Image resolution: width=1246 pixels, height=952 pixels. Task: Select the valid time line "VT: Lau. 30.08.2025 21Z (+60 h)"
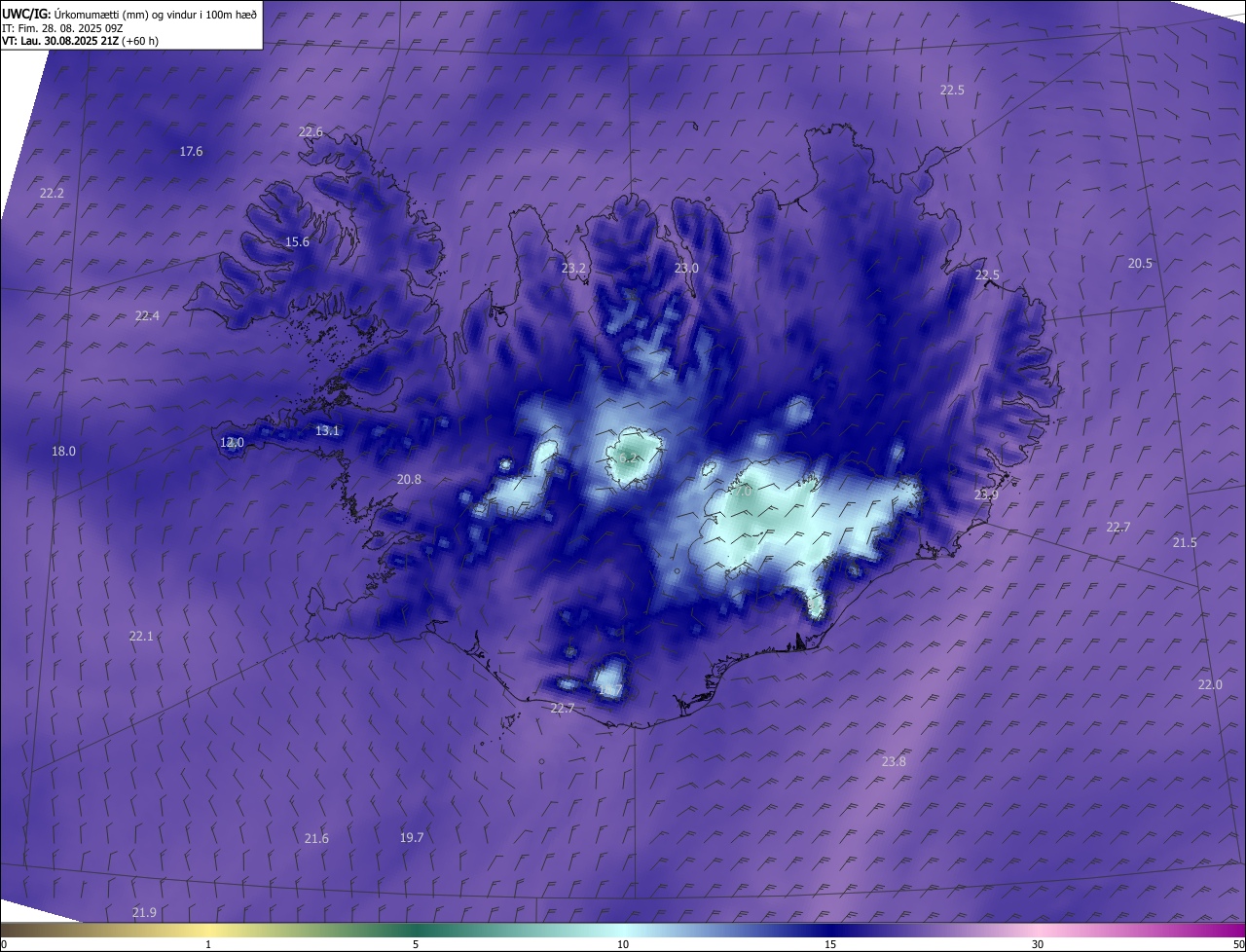81,41
